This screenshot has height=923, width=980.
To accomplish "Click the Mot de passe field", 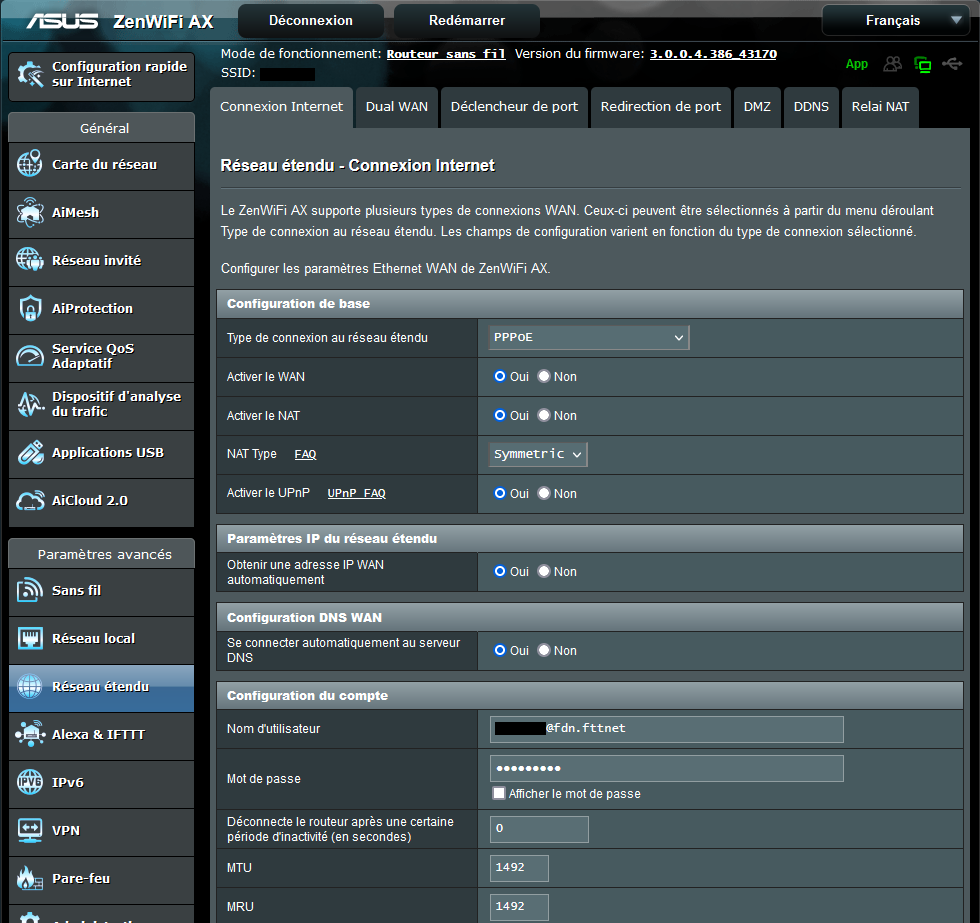I will [x=666, y=768].
